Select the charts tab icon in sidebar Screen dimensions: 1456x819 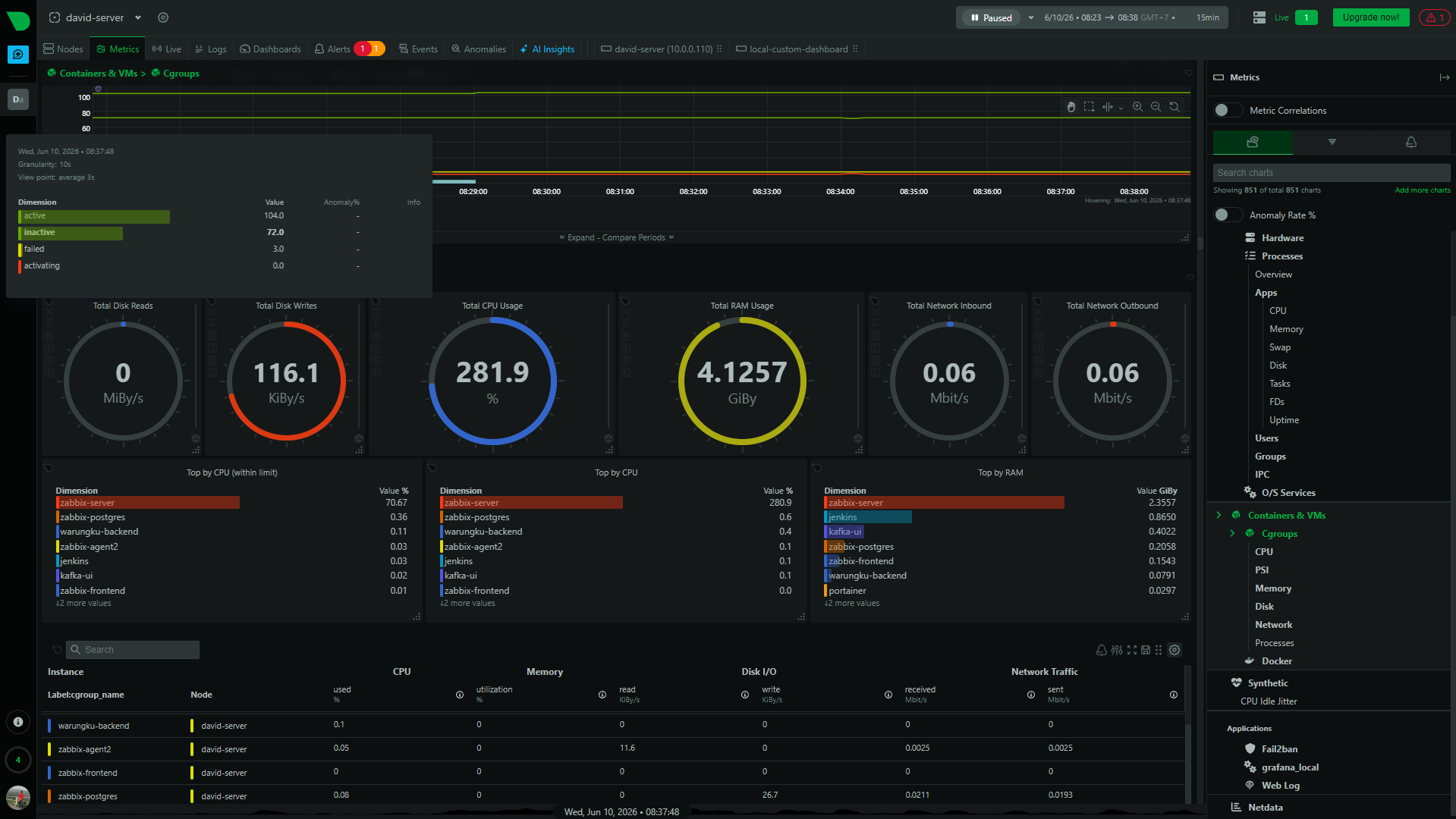click(x=1253, y=142)
